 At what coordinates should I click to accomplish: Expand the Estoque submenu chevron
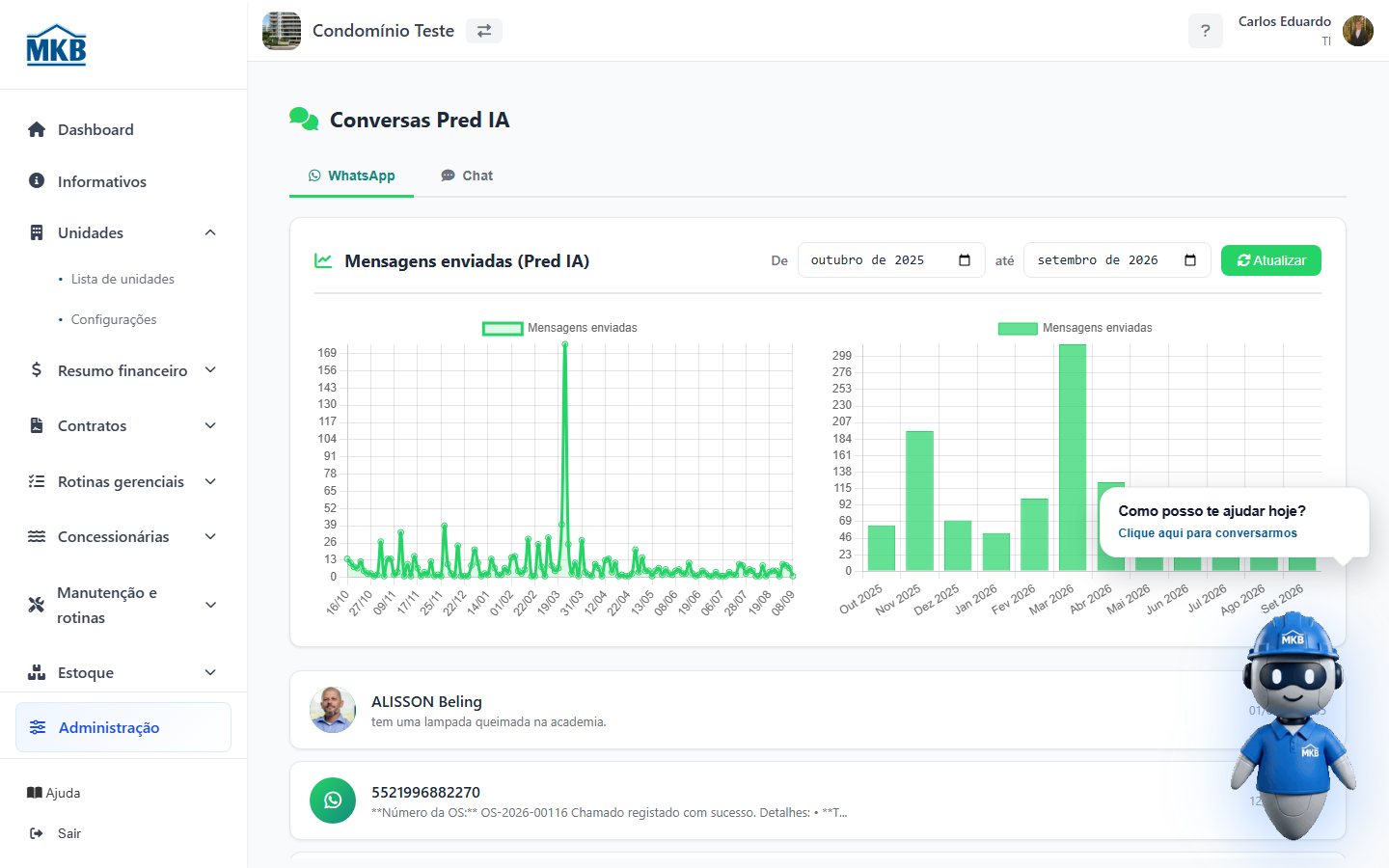pos(210,672)
